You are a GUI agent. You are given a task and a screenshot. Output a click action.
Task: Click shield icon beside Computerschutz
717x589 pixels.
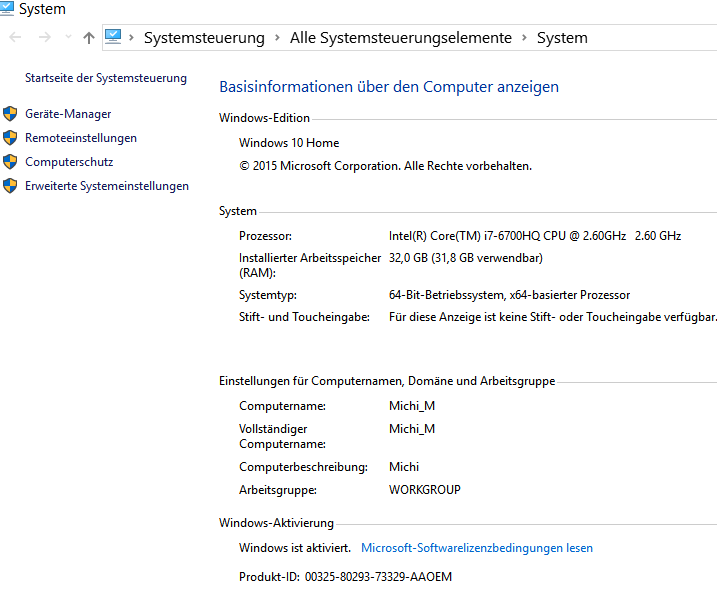pyautogui.click(x=10, y=162)
